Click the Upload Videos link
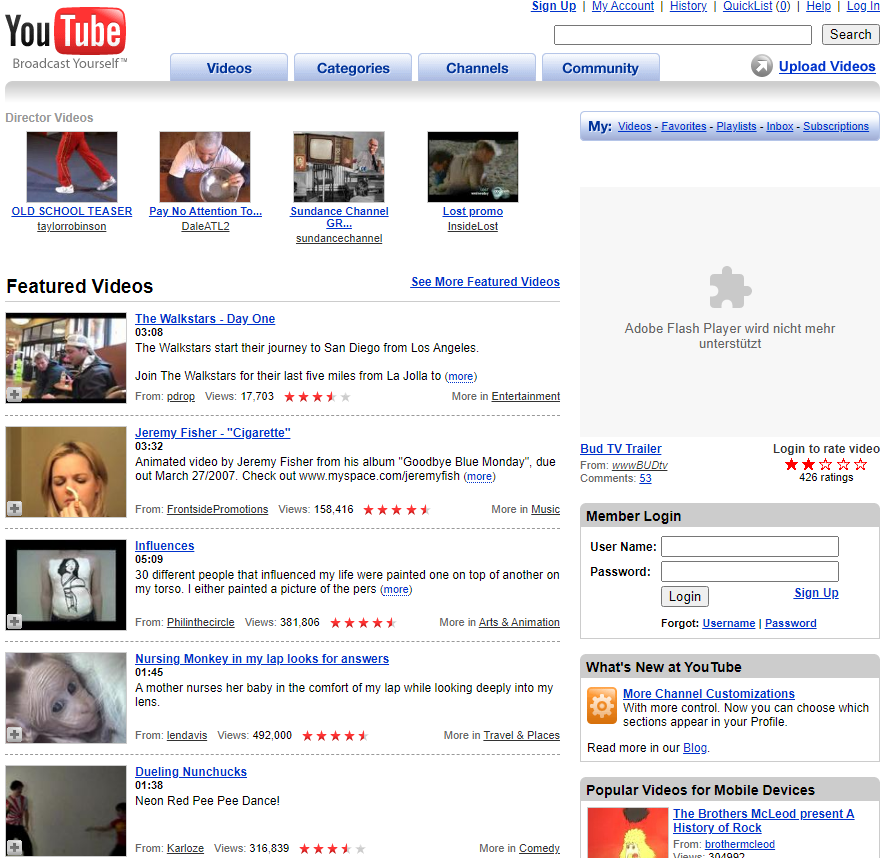The image size is (887, 858). pyautogui.click(x=826, y=66)
